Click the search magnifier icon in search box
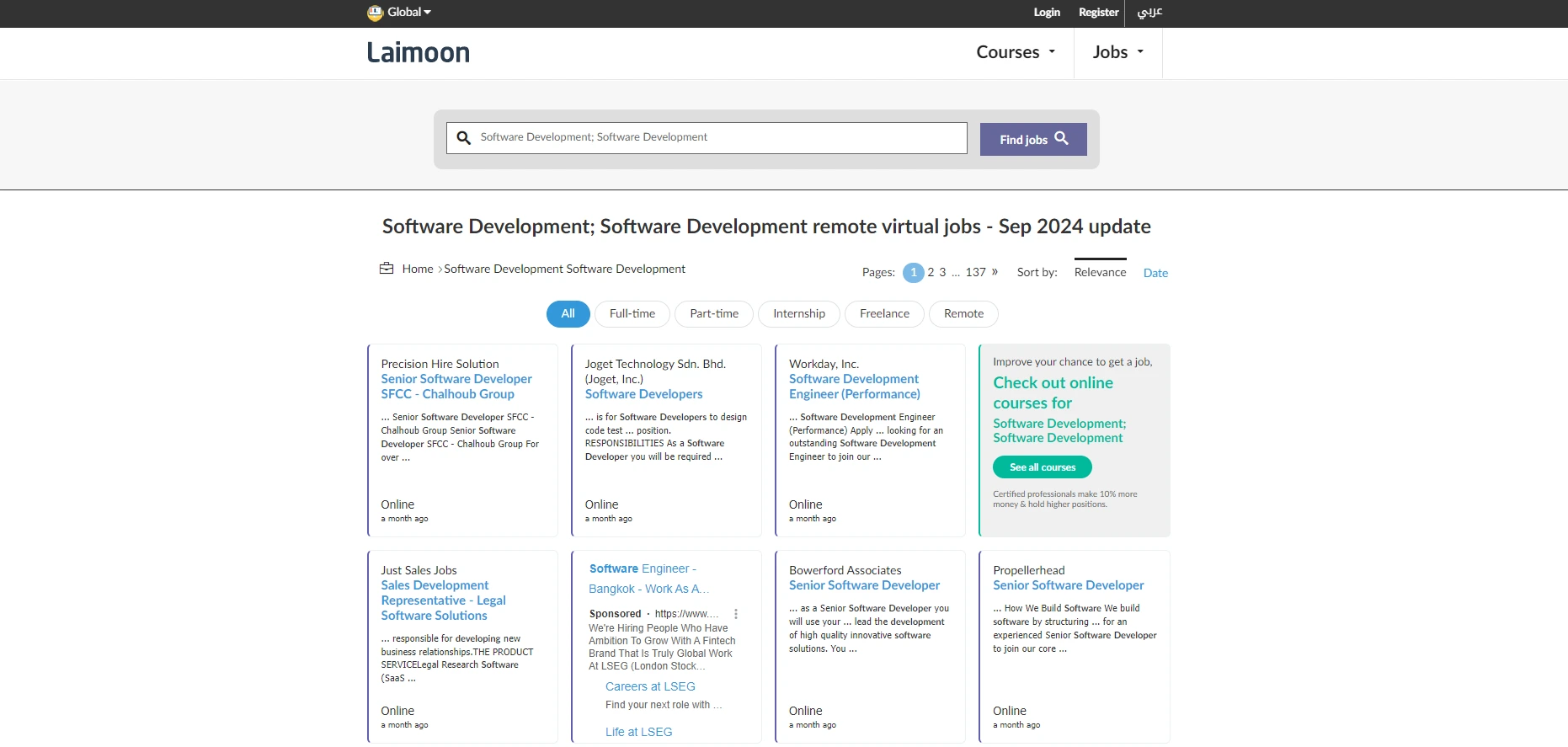 [463, 137]
